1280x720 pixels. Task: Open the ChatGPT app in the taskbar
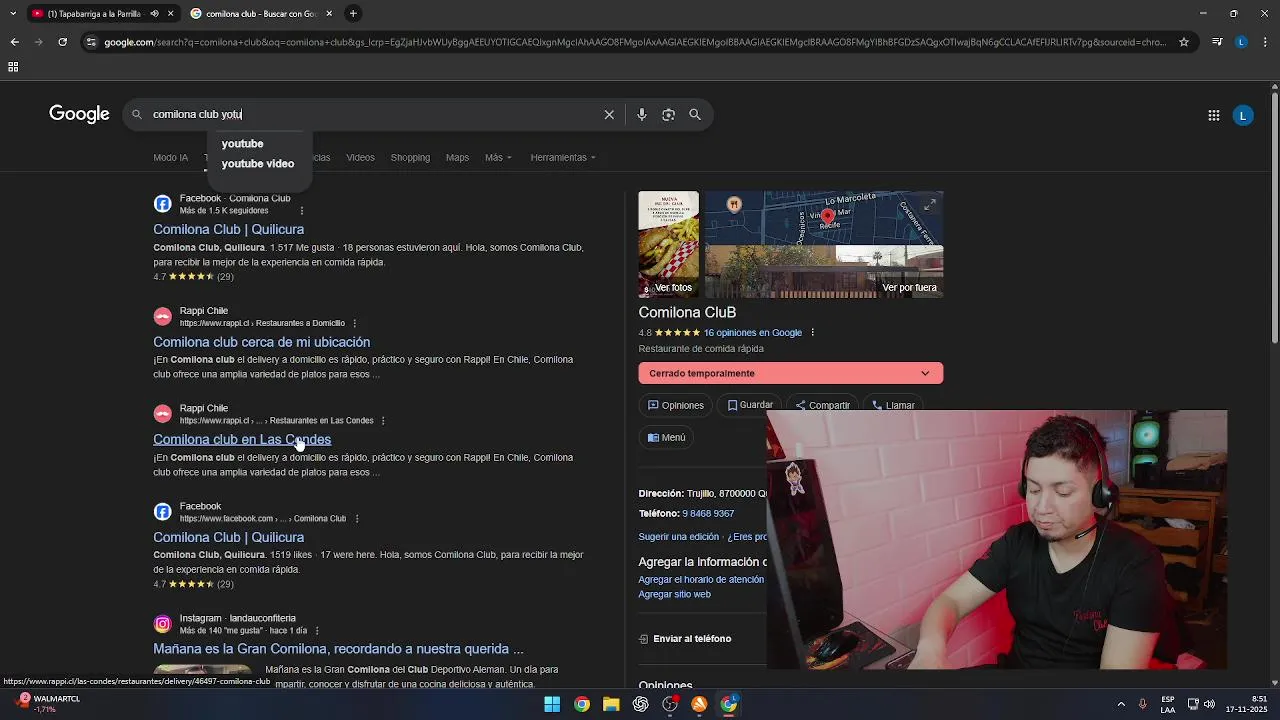[641, 704]
